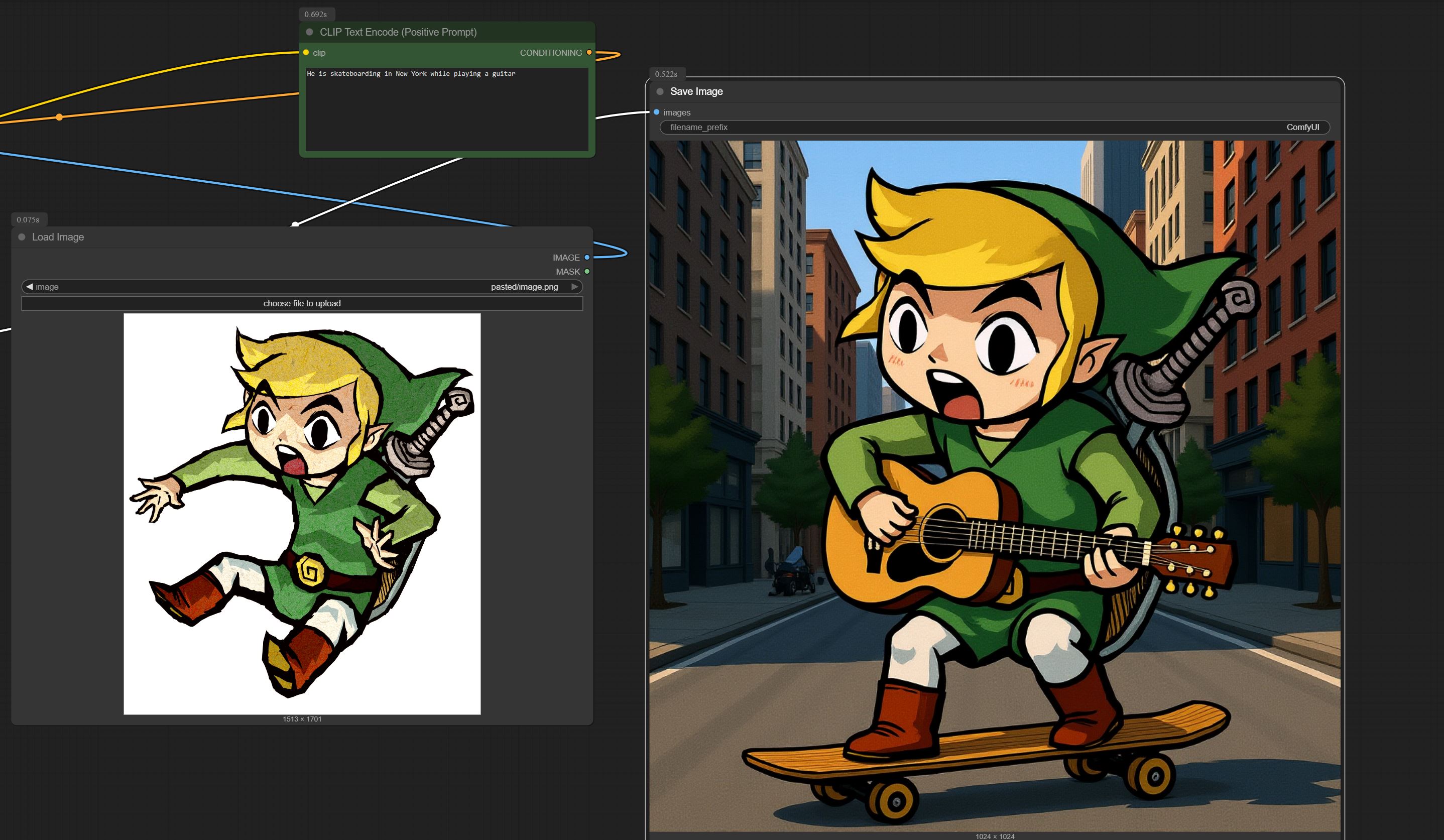Viewport: 1444px width, 840px height.
Task: Collapse the Load Image node via its dot
Action: coord(22,237)
